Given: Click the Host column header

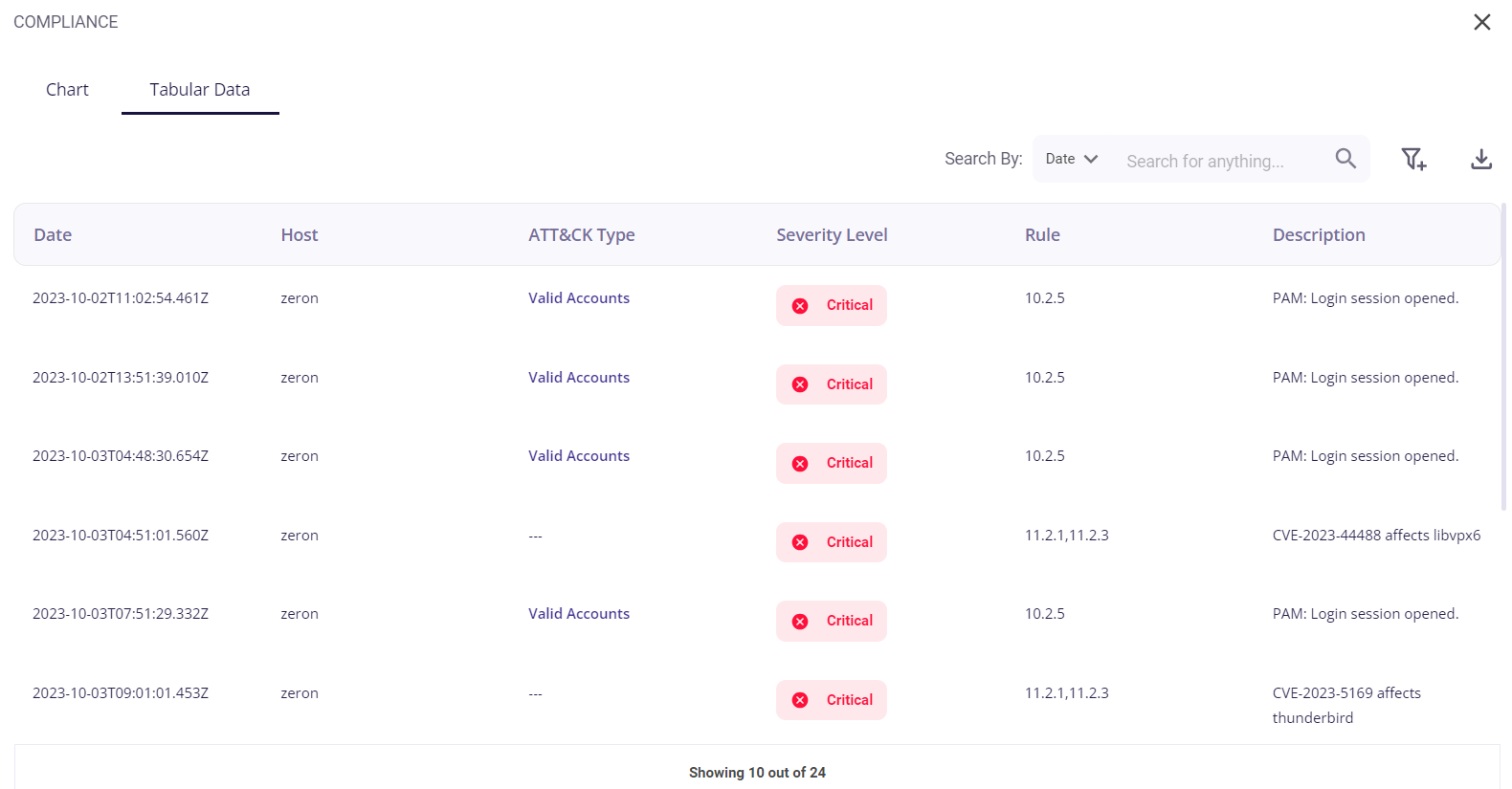Looking at the screenshot, I should (x=300, y=234).
